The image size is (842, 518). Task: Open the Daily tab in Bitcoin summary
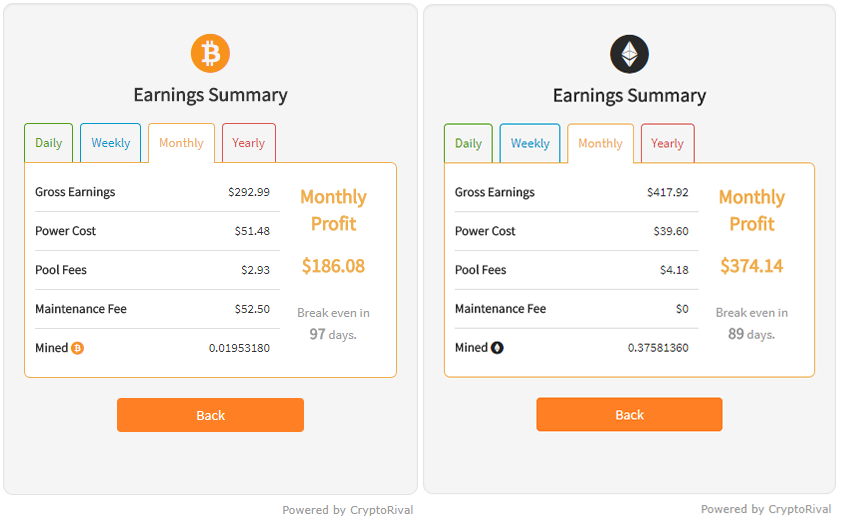click(x=48, y=143)
